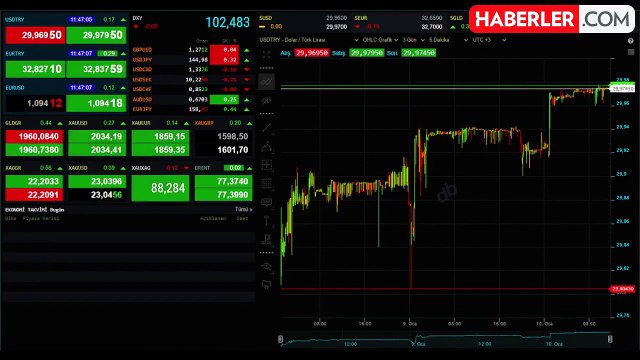
Task: Select the USDCAD row
Action: [191, 69]
